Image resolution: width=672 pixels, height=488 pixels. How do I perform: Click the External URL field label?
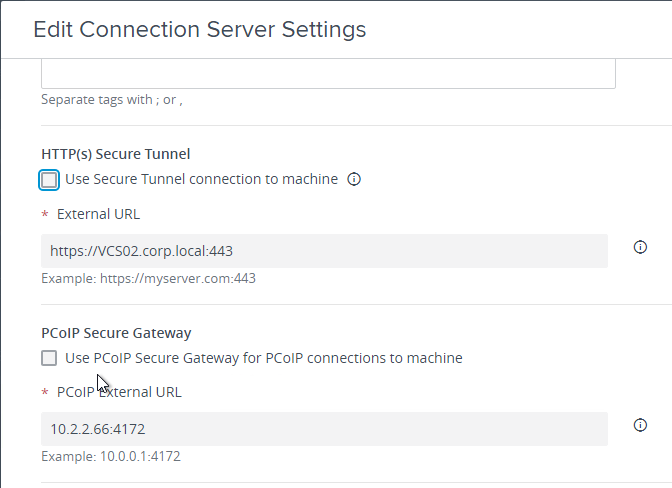tap(98, 214)
